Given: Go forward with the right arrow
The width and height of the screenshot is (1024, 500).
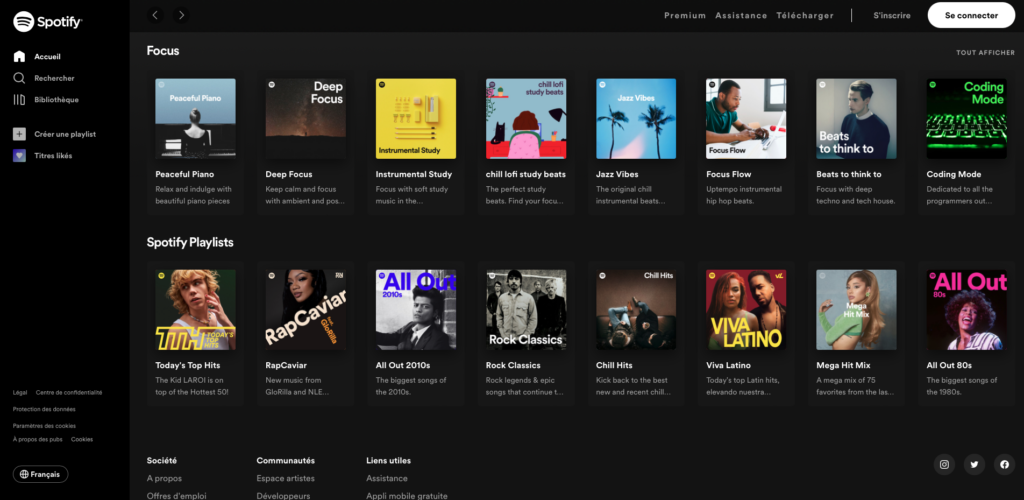Looking at the screenshot, I should coord(182,15).
